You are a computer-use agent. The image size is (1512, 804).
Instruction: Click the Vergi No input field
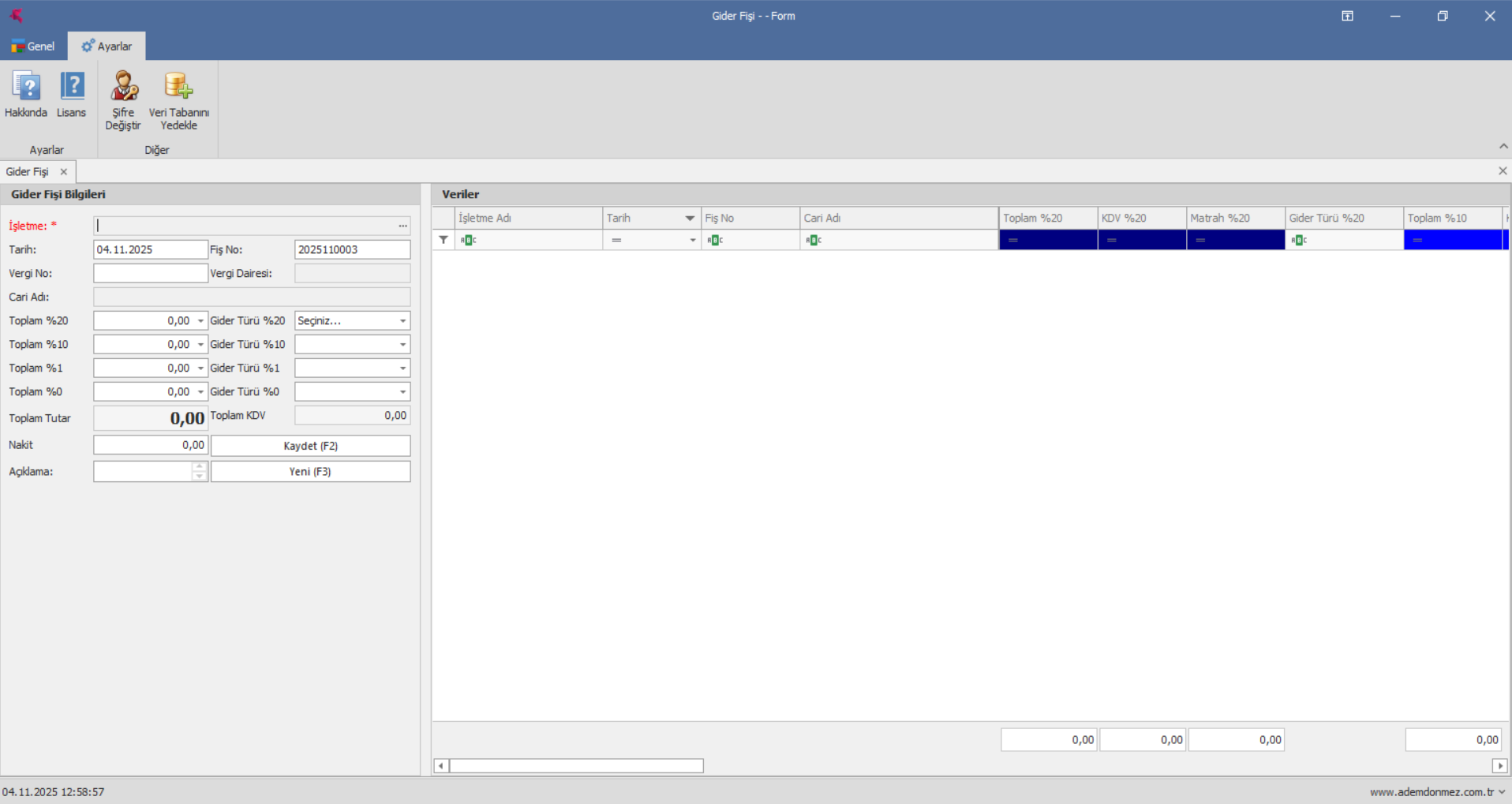150,273
